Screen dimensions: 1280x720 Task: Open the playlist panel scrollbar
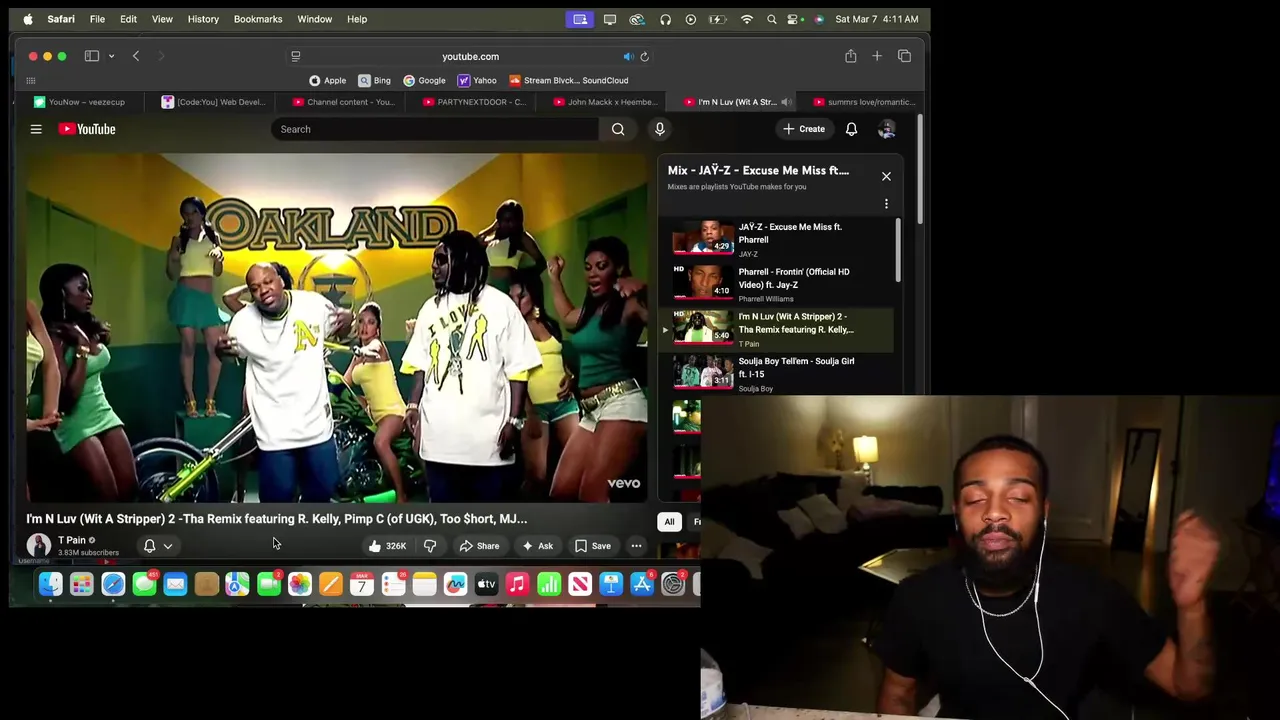click(897, 251)
